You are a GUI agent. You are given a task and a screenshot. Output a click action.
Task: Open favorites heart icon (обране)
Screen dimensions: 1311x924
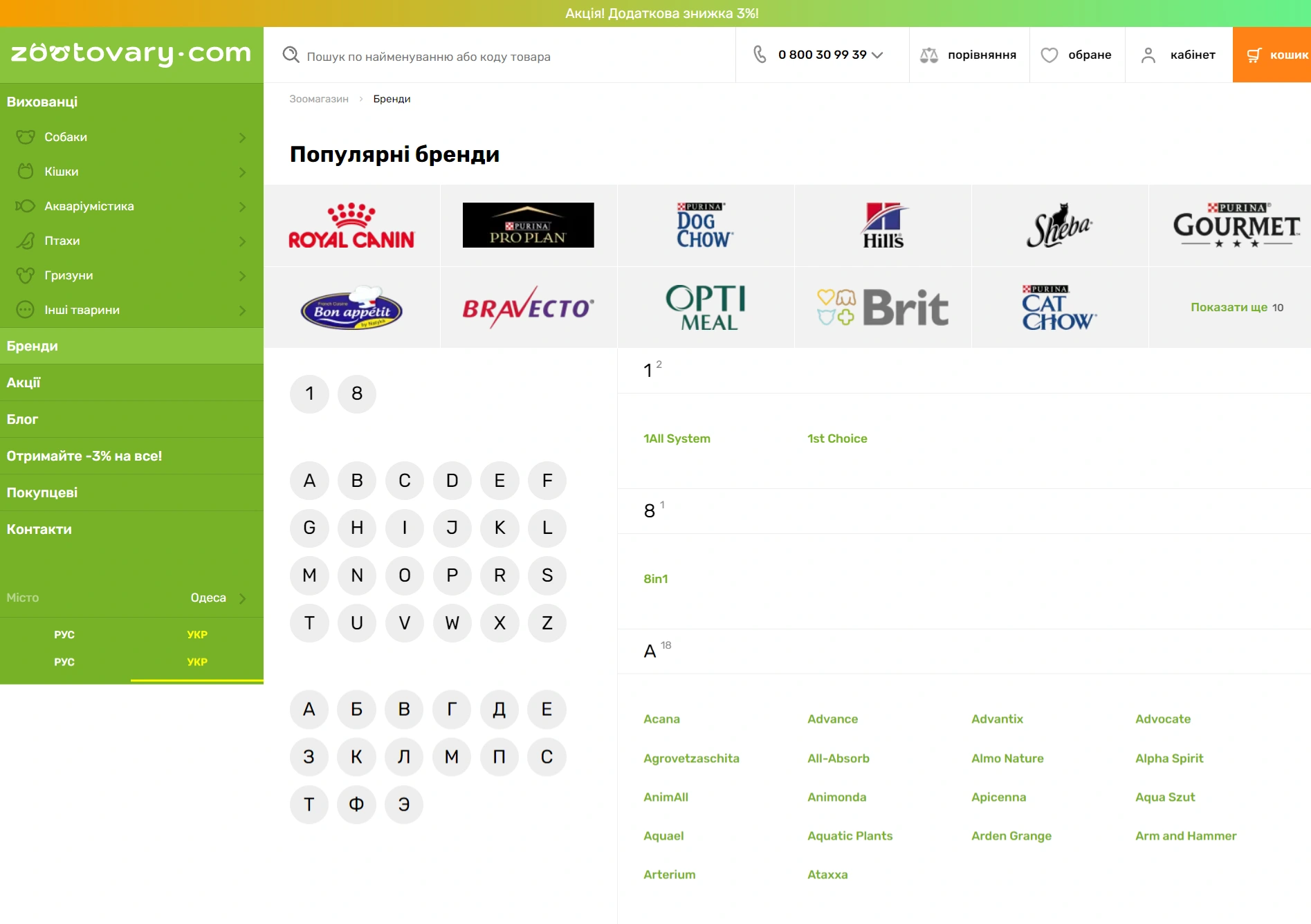pyautogui.click(x=1049, y=55)
